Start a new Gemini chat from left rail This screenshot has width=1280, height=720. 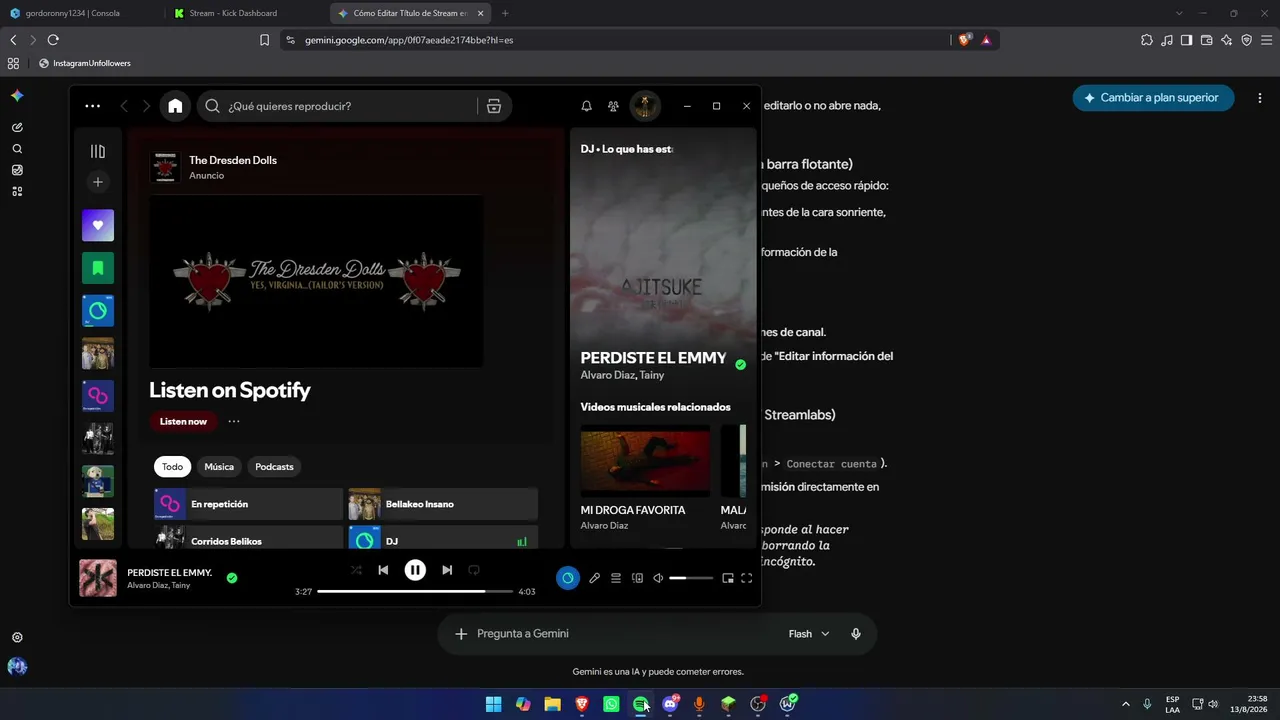[x=17, y=128]
